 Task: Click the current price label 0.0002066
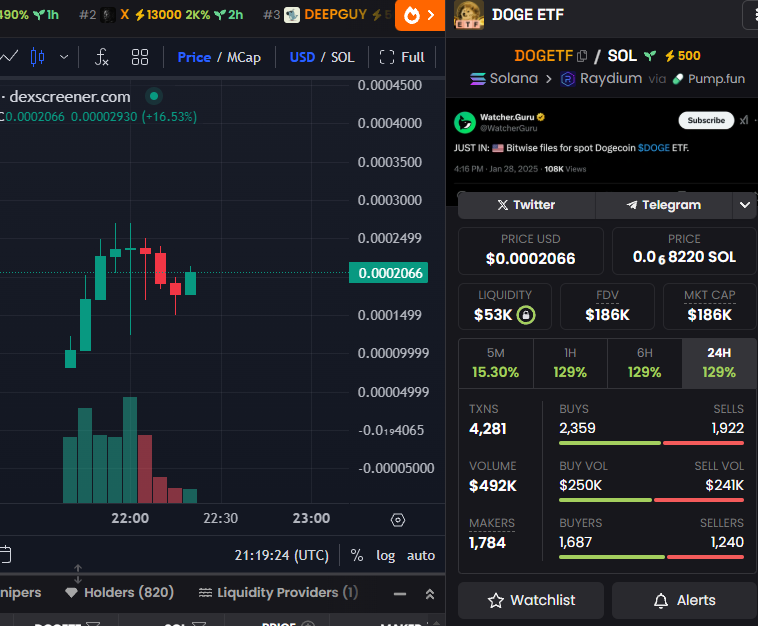pos(388,273)
